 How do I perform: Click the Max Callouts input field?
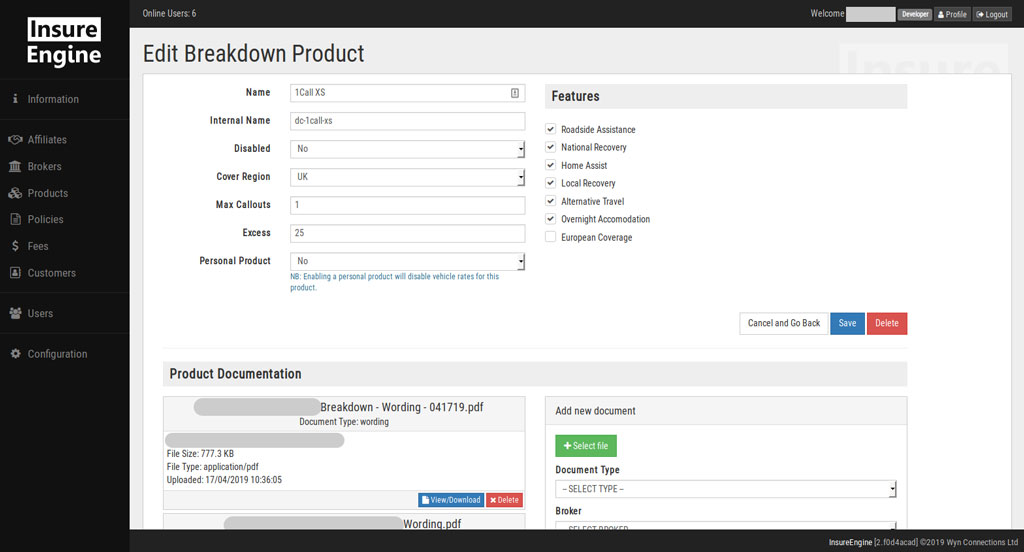pyautogui.click(x=407, y=205)
